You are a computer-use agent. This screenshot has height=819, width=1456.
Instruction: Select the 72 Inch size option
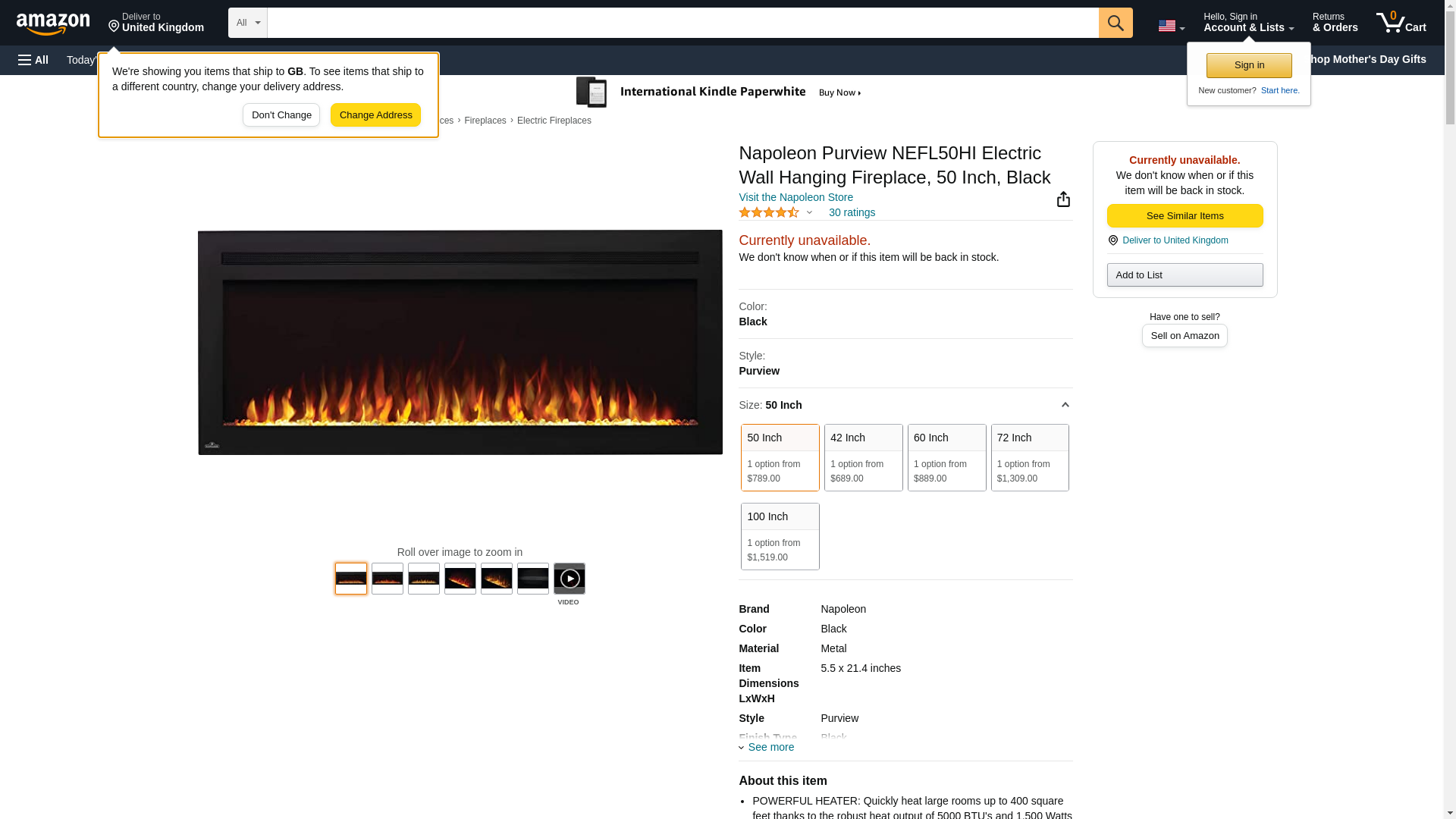pyautogui.click(x=1029, y=457)
